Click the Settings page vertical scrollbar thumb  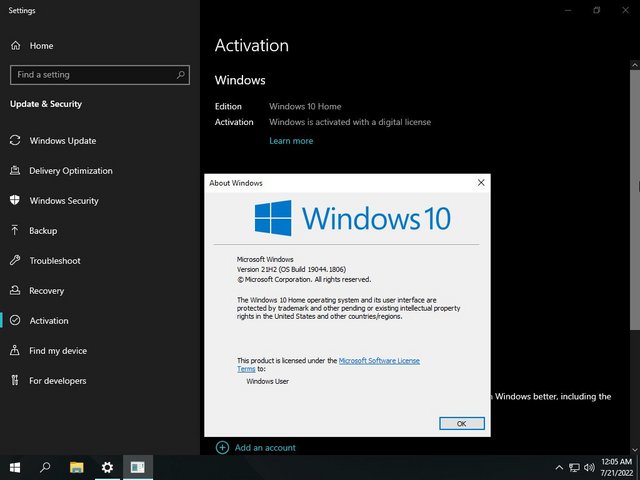pos(635,199)
